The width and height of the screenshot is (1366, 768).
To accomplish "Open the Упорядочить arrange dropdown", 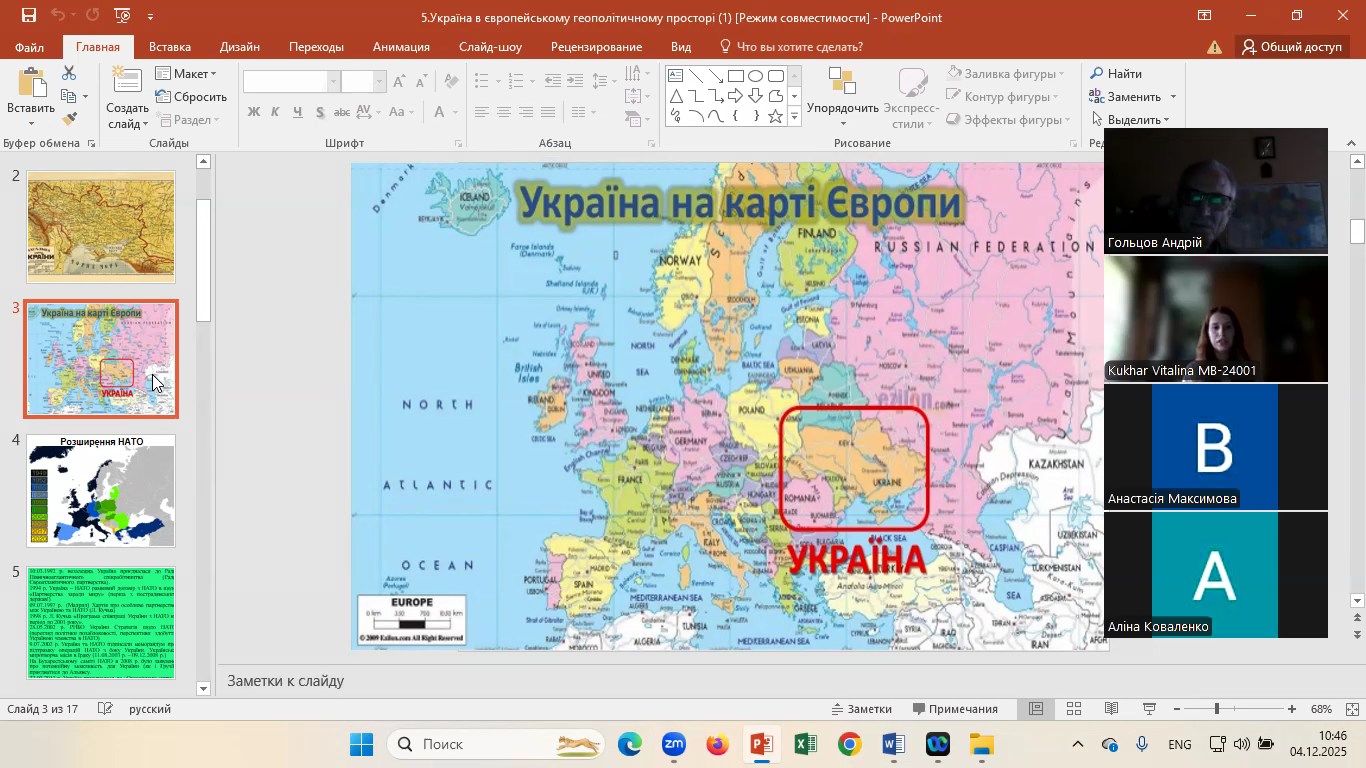I will click(x=842, y=108).
